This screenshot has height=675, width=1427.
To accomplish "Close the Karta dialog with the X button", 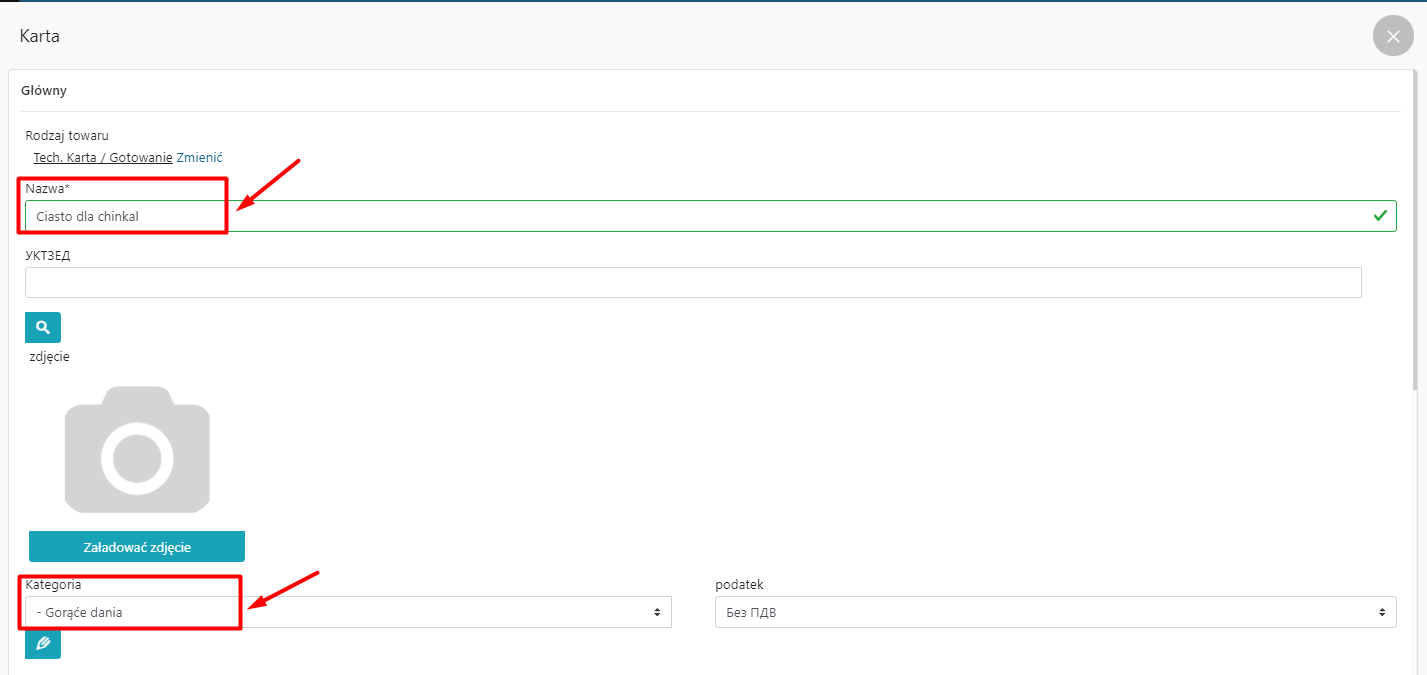I will point(1393,36).
